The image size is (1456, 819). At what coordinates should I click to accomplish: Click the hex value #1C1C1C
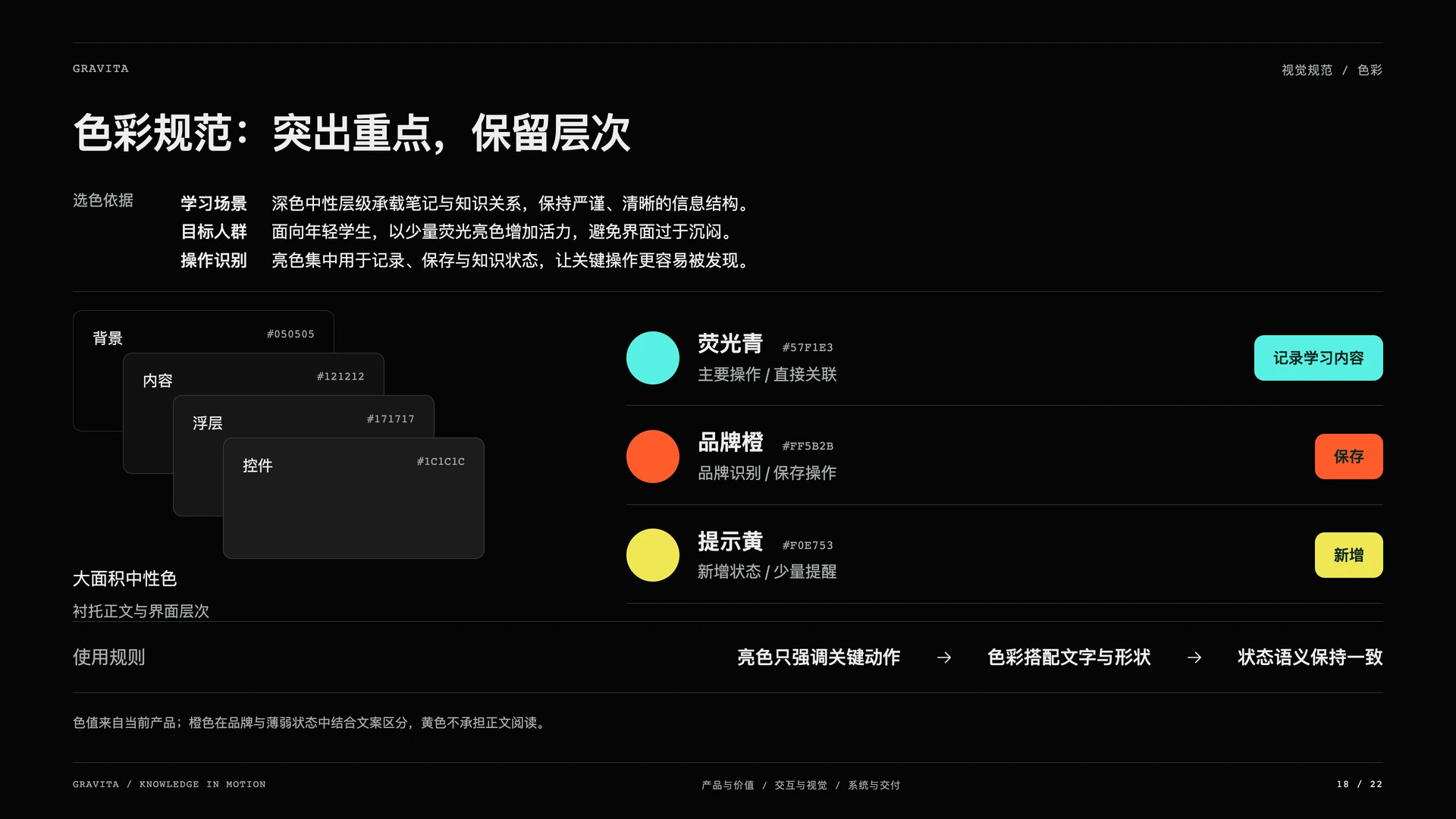point(441,462)
